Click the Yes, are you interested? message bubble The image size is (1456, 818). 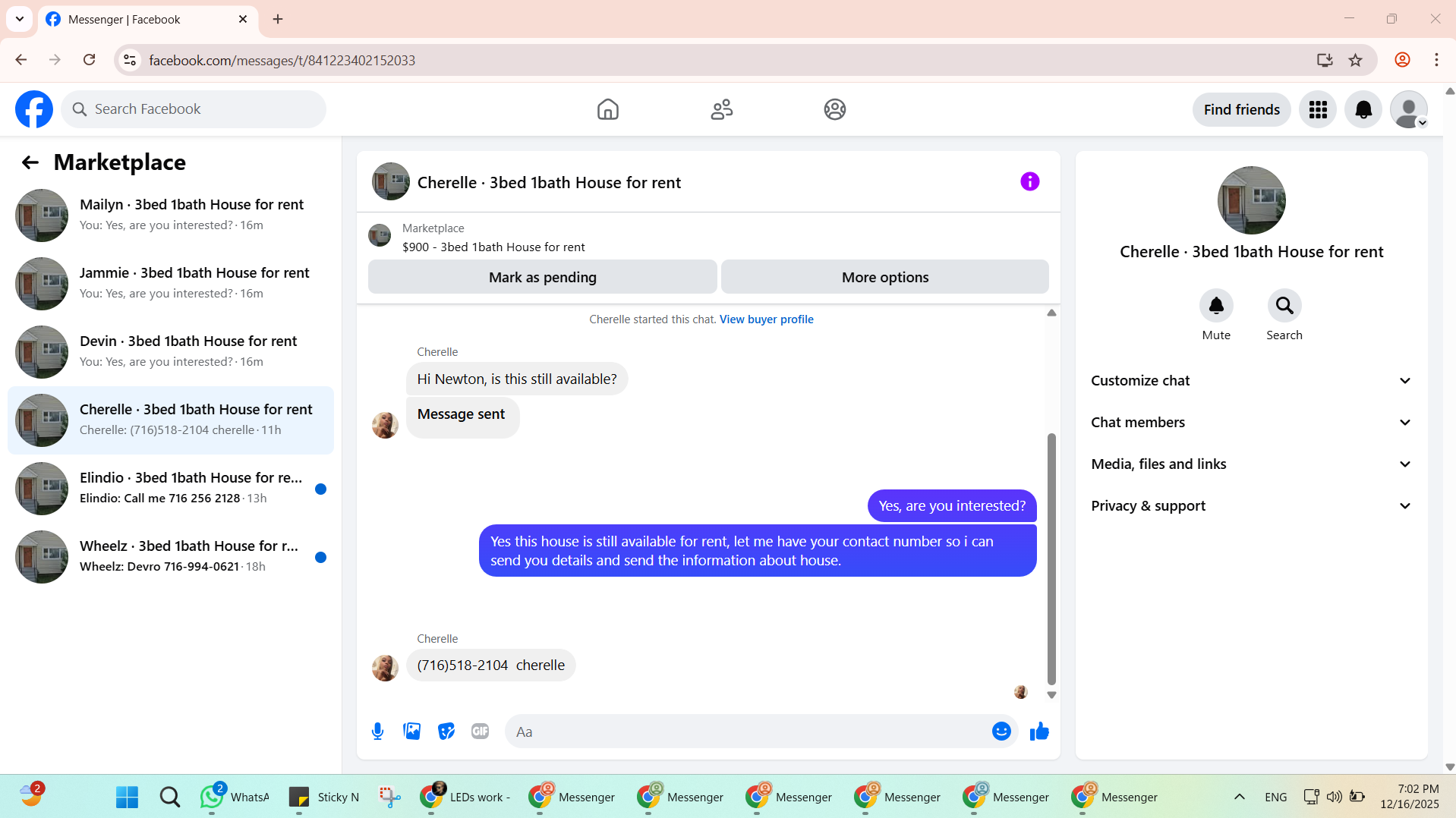pos(952,506)
